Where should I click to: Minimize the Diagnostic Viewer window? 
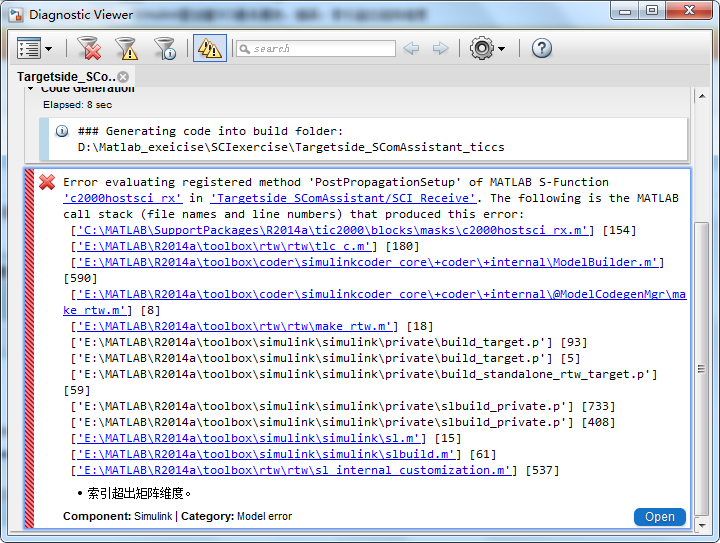point(625,11)
